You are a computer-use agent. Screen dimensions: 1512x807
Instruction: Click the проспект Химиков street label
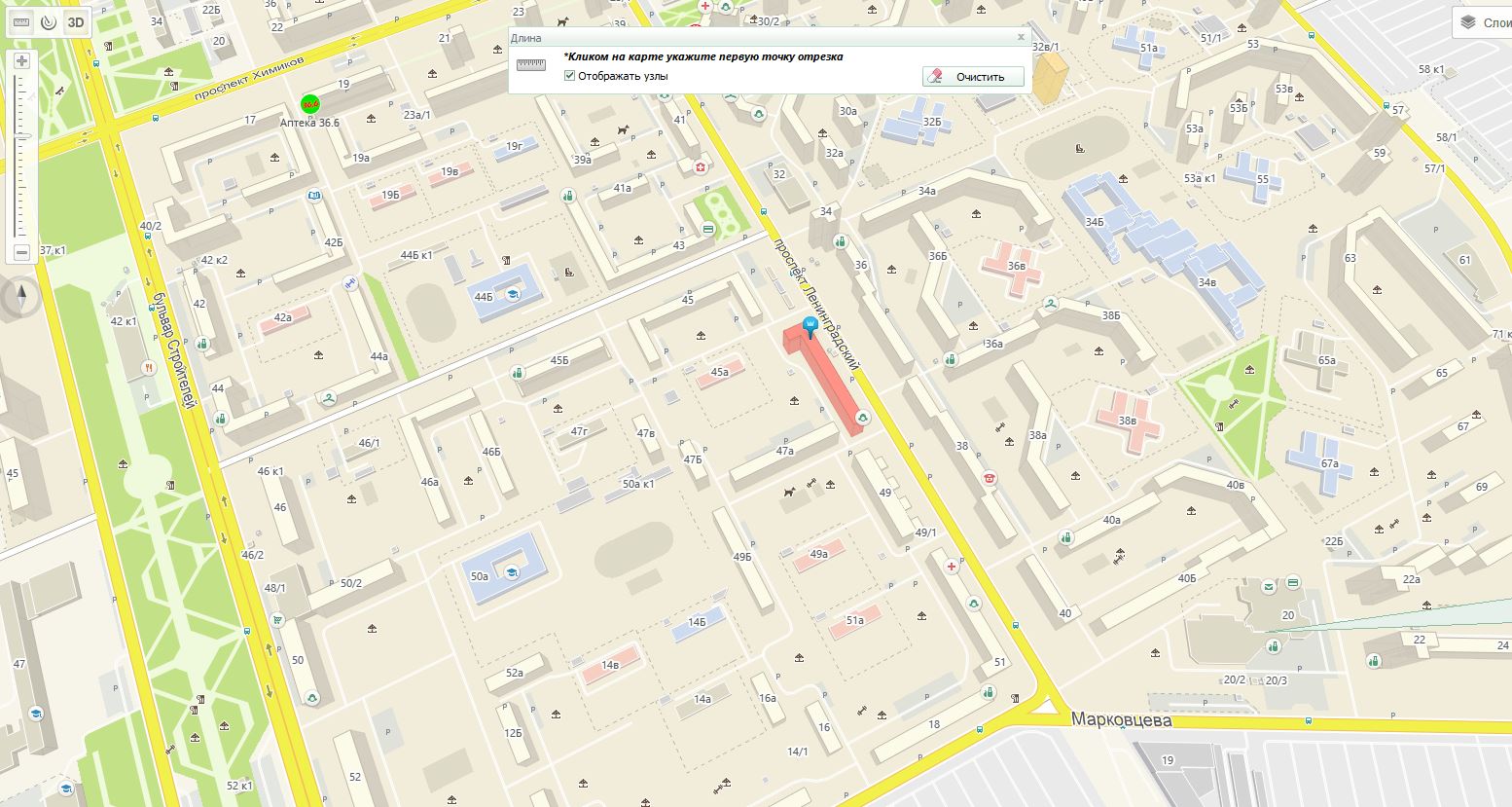(x=249, y=78)
